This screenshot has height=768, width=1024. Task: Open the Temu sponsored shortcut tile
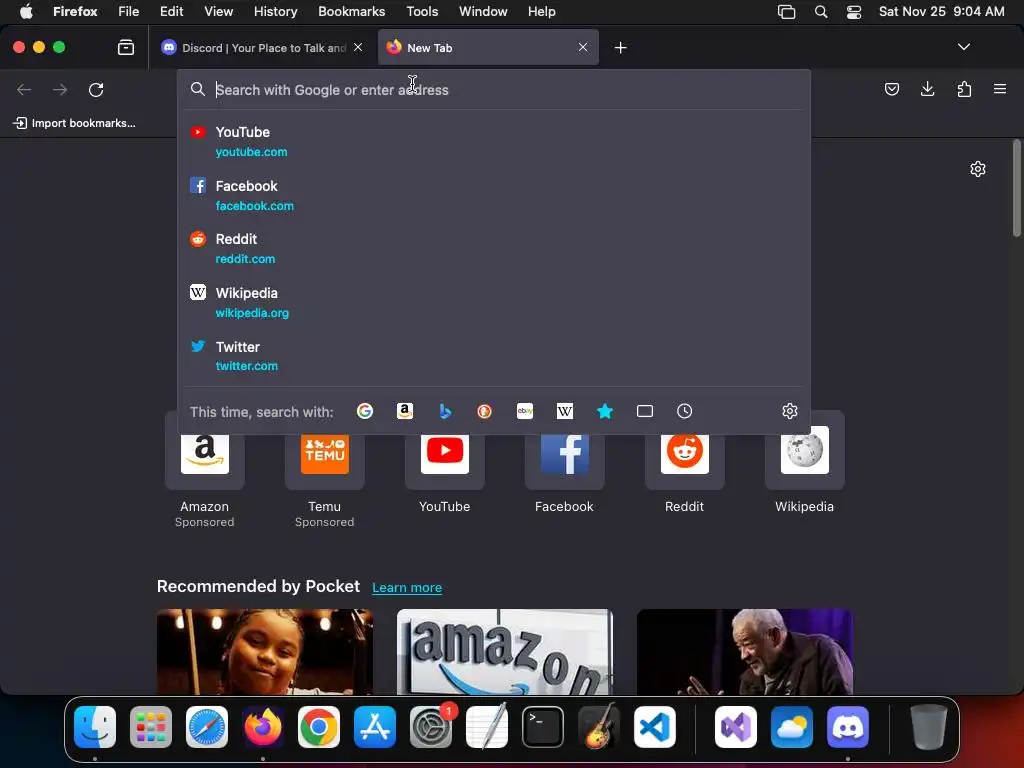tap(325, 470)
